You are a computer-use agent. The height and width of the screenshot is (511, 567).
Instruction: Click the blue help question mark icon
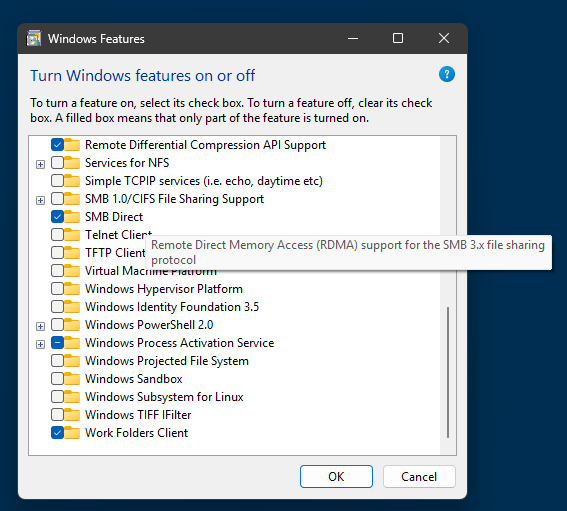447,74
